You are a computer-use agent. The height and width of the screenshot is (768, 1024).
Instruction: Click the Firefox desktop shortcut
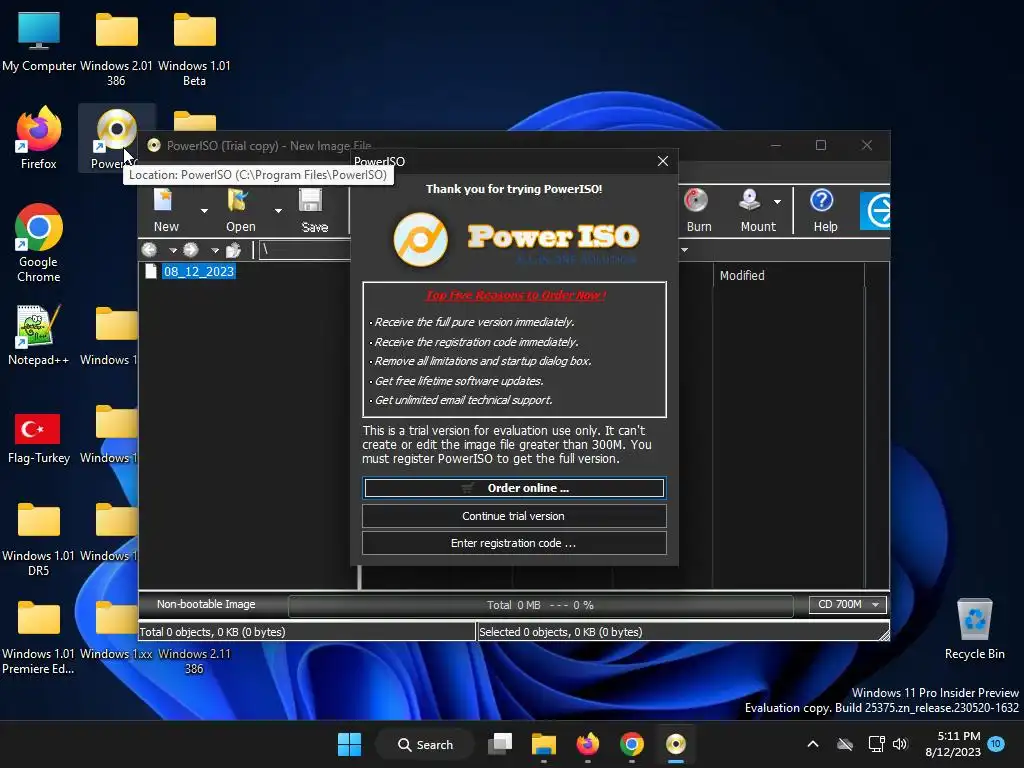coord(39,138)
